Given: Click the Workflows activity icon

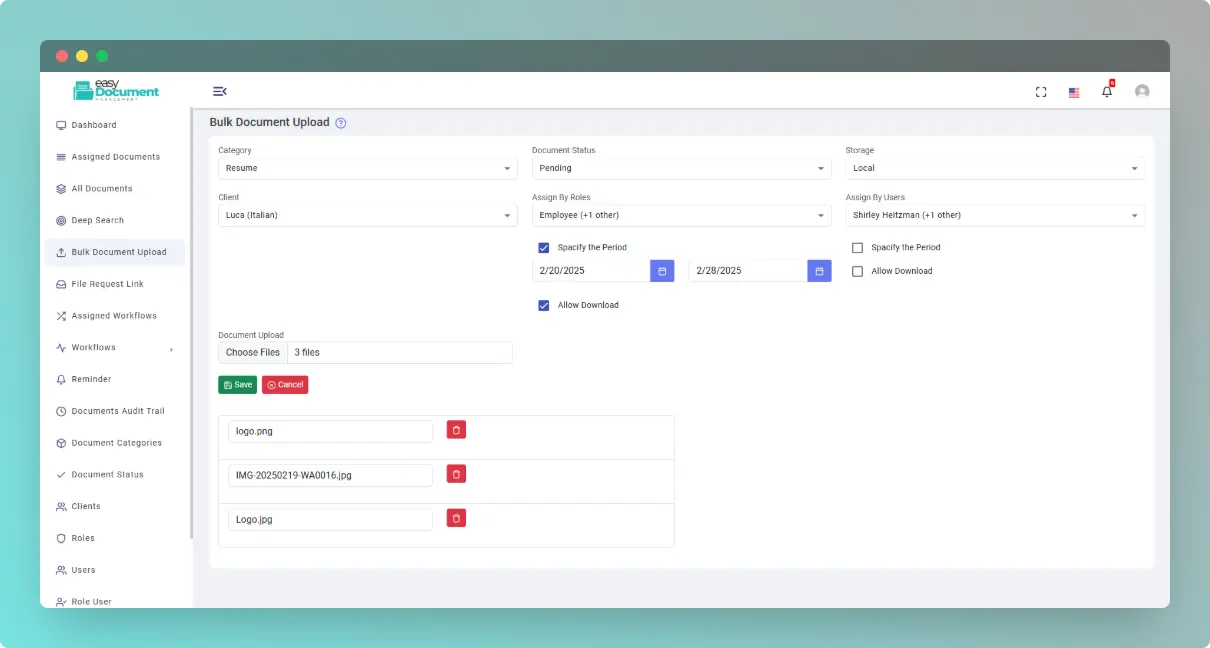Looking at the screenshot, I should 61,348.
